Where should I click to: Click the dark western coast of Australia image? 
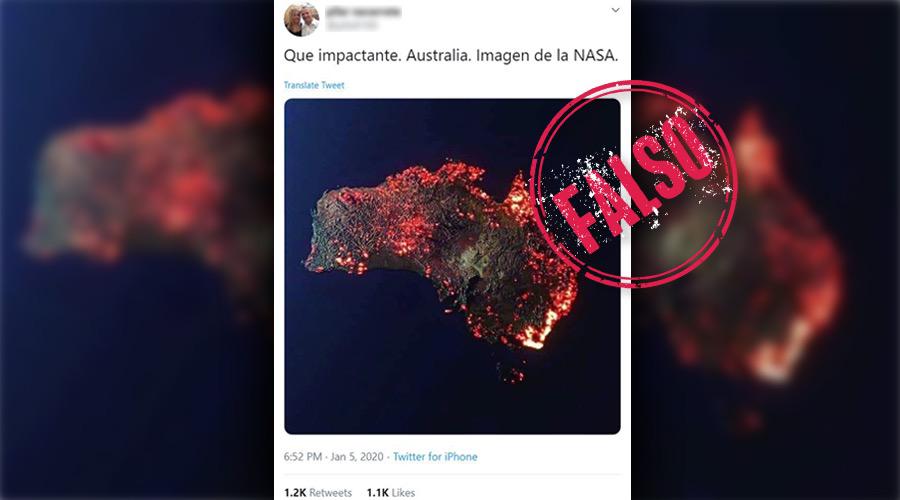[324, 230]
